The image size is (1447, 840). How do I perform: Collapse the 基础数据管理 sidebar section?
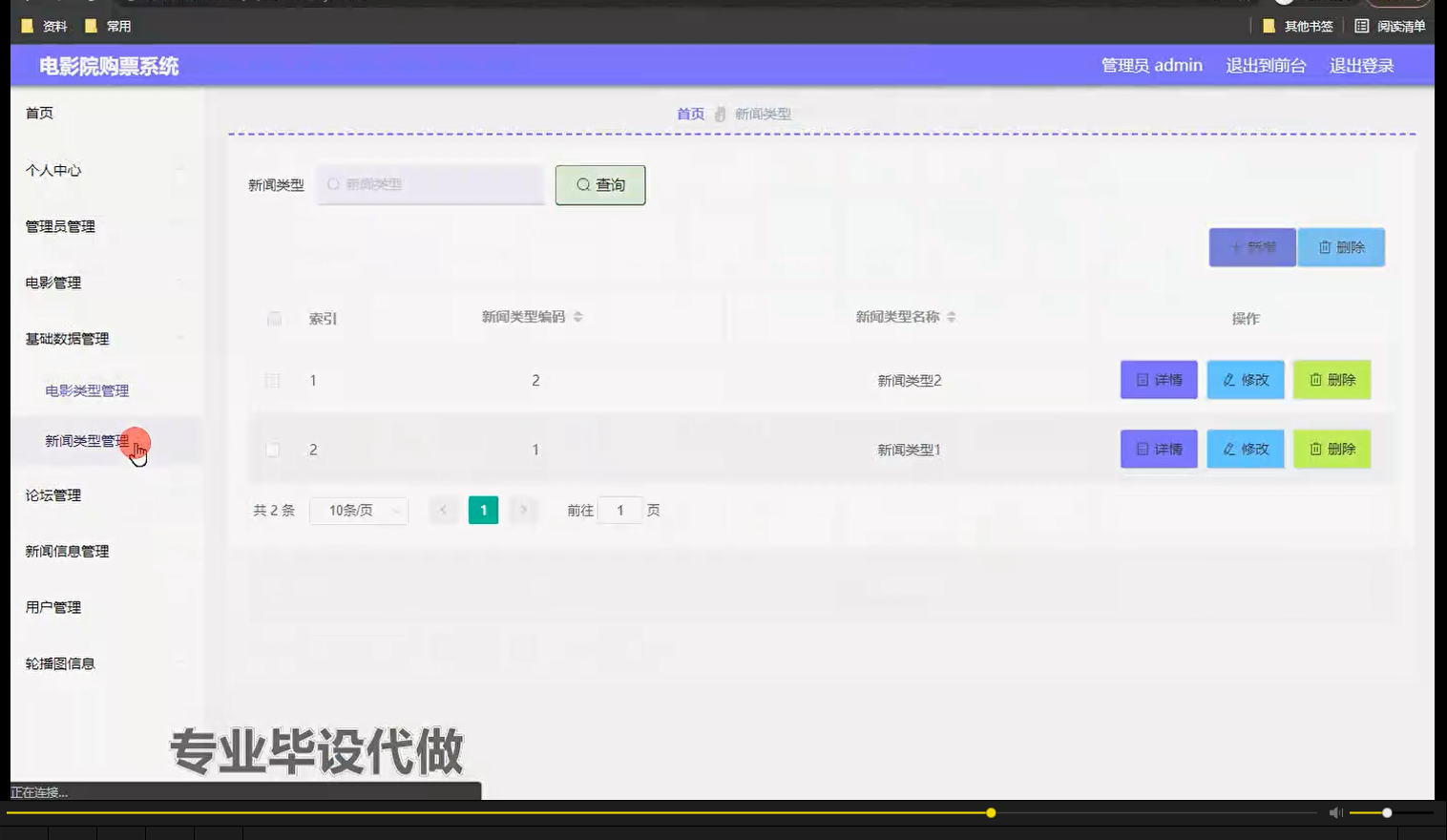(66, 339)
